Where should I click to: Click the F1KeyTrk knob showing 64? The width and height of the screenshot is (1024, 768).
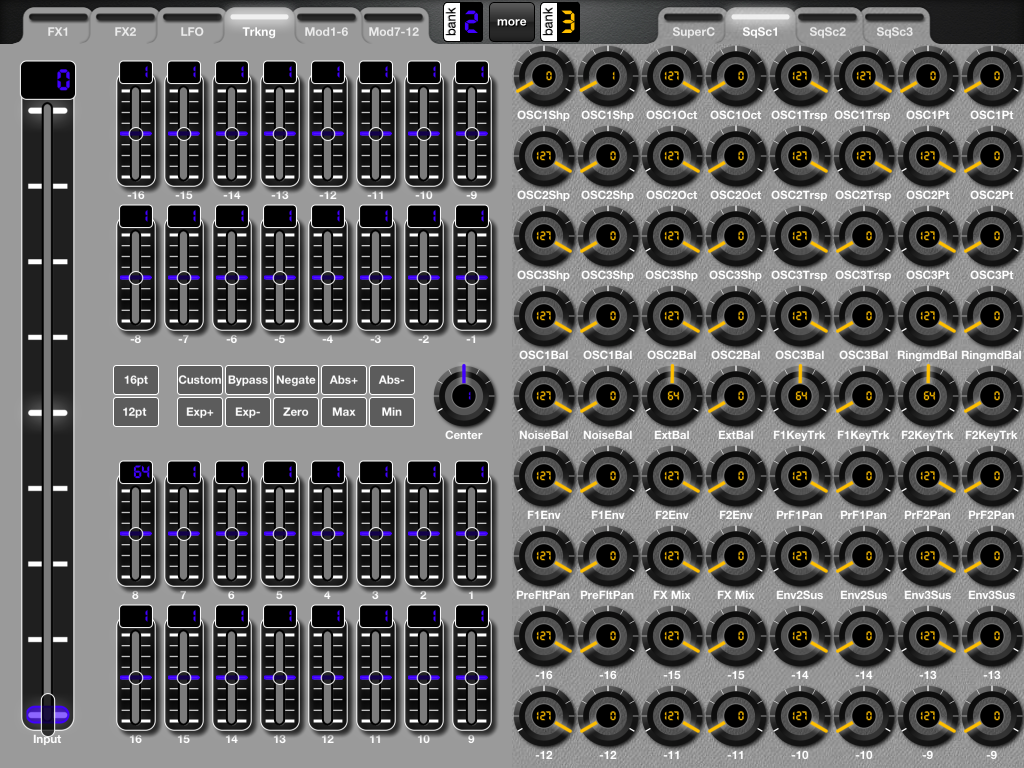click(x=799, y=396)
